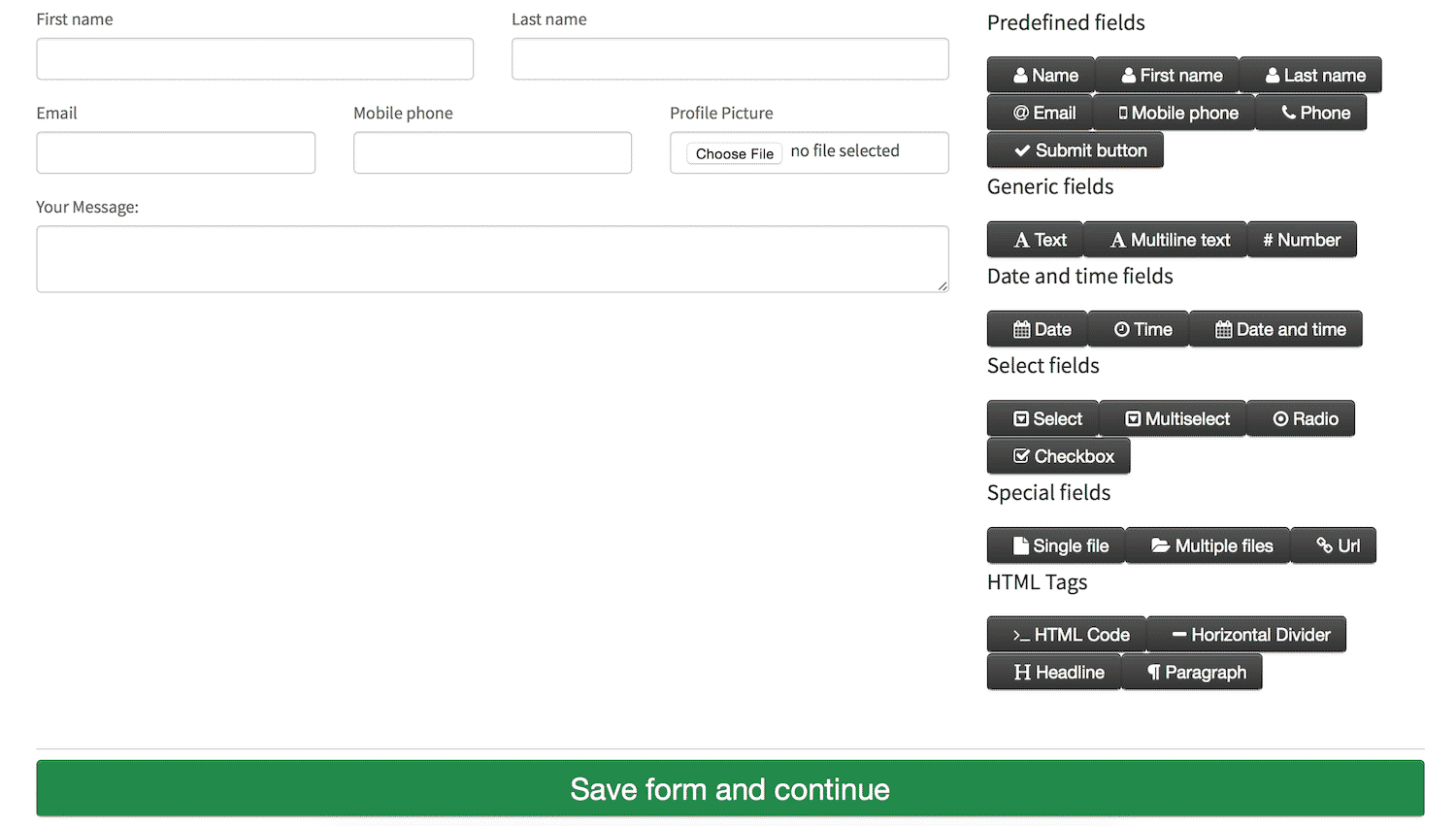Add the Date field with calendar icon
1456x826 pixels.
[1037, 329]
